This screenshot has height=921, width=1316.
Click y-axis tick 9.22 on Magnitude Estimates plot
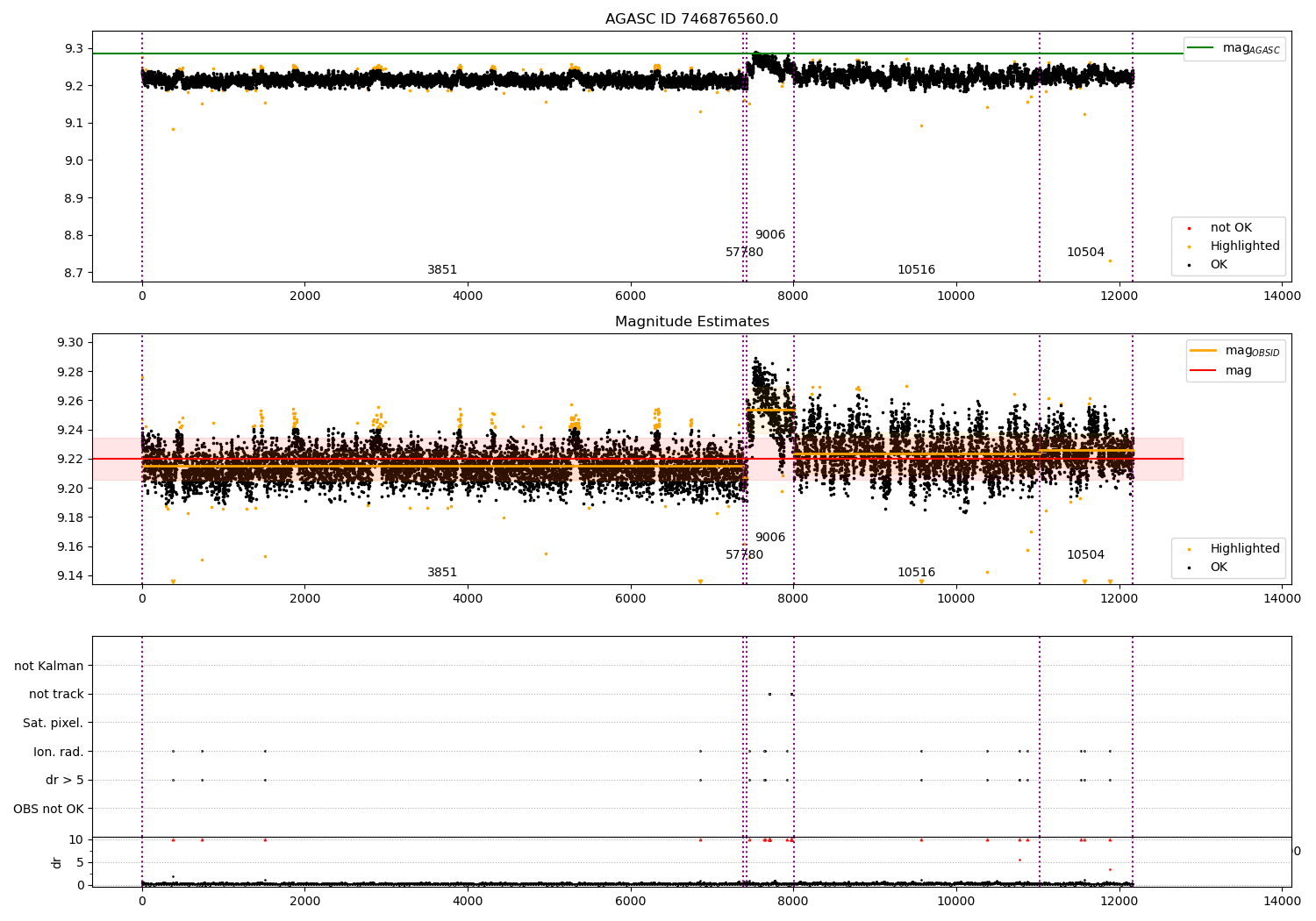(71, 460)
